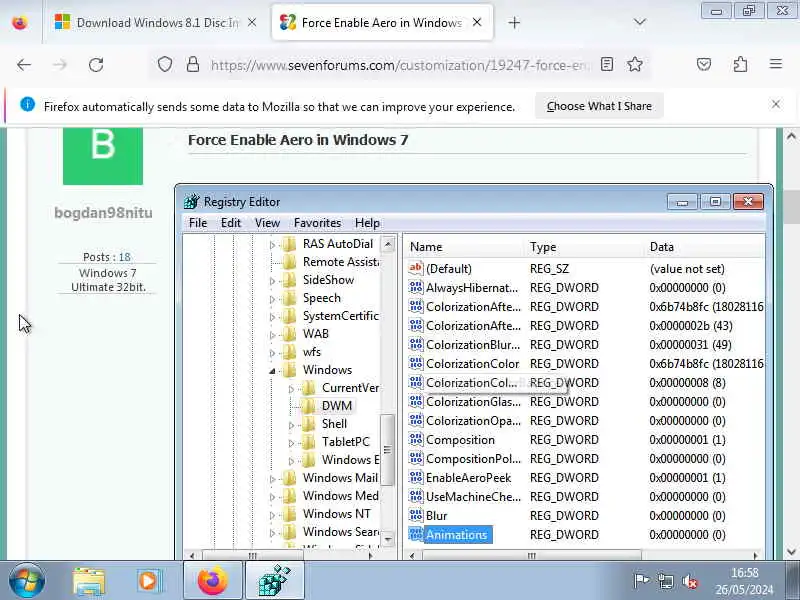Screen dimensions: 800x600
Task: Select the Composition DWORD value icon
Action: [x=416, y=439]
